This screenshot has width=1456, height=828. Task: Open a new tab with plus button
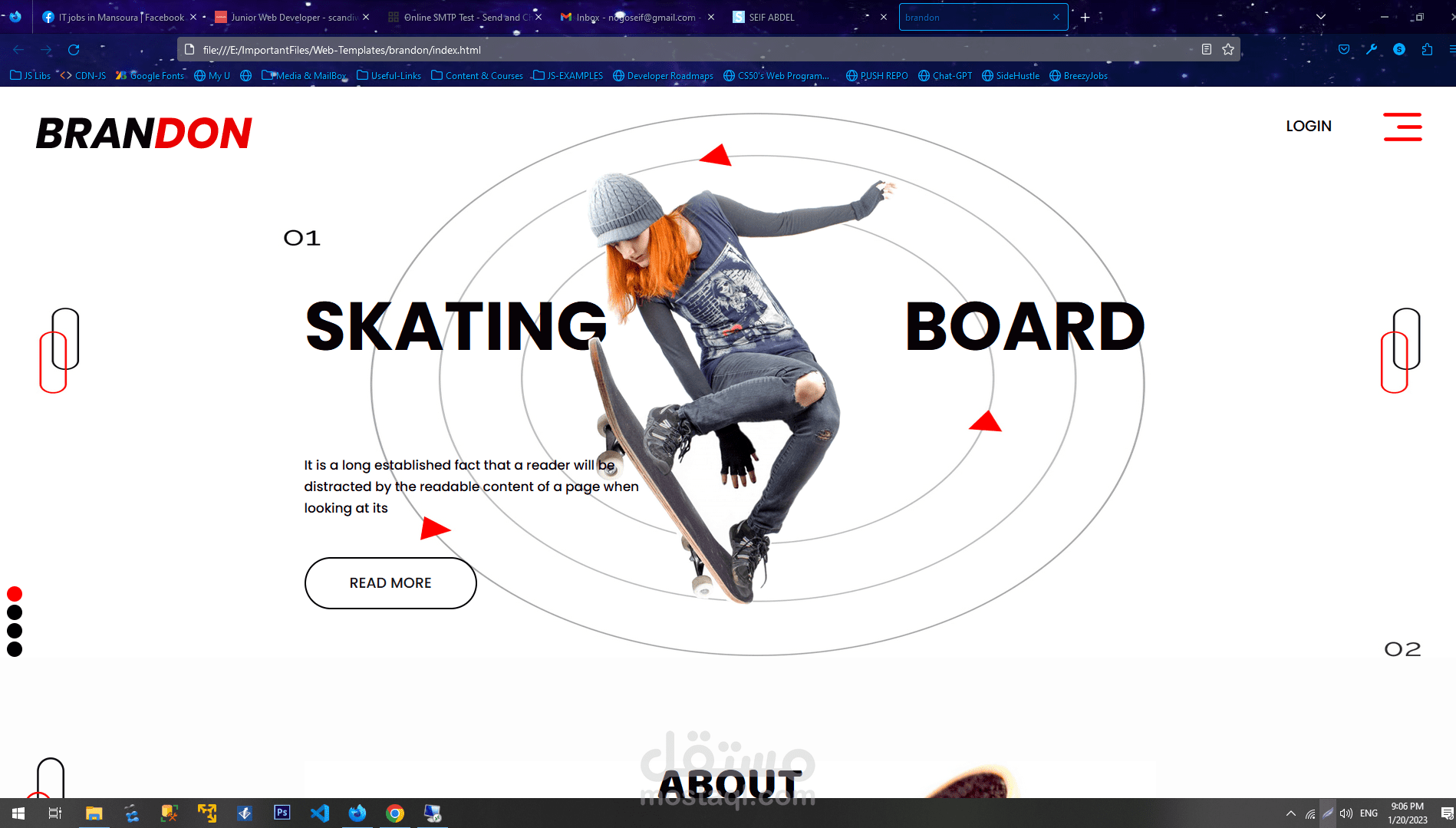coord(1085,17)
